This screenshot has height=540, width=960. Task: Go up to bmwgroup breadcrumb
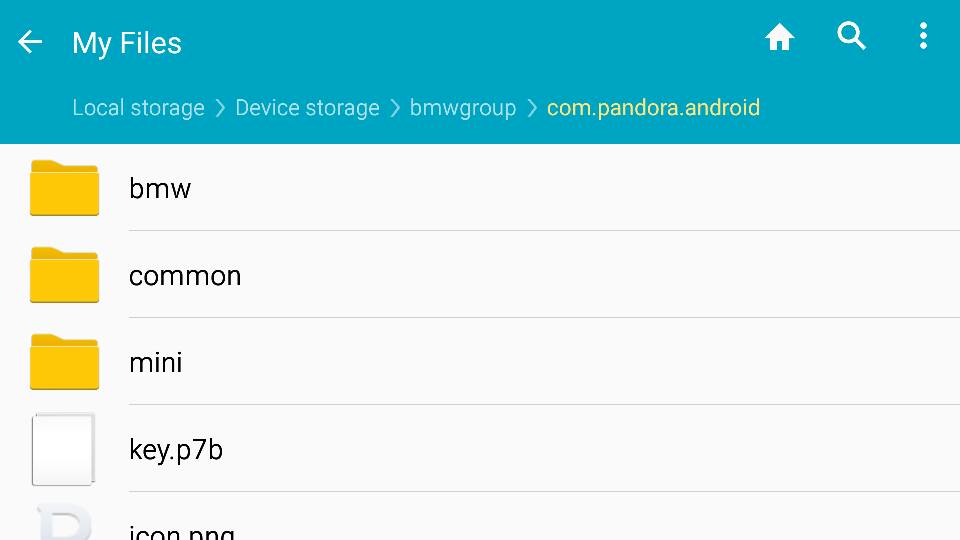463,108
